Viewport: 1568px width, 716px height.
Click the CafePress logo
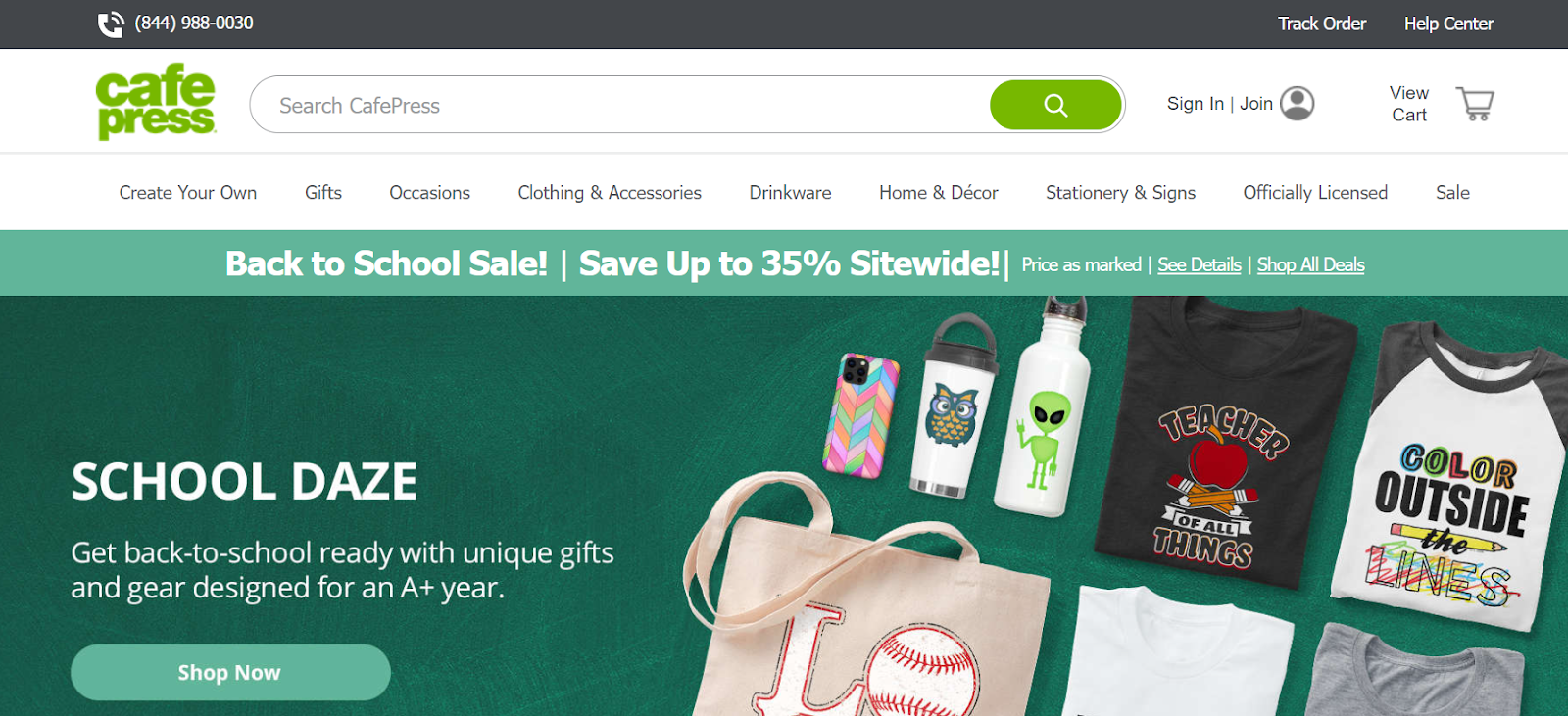(156, 102)
